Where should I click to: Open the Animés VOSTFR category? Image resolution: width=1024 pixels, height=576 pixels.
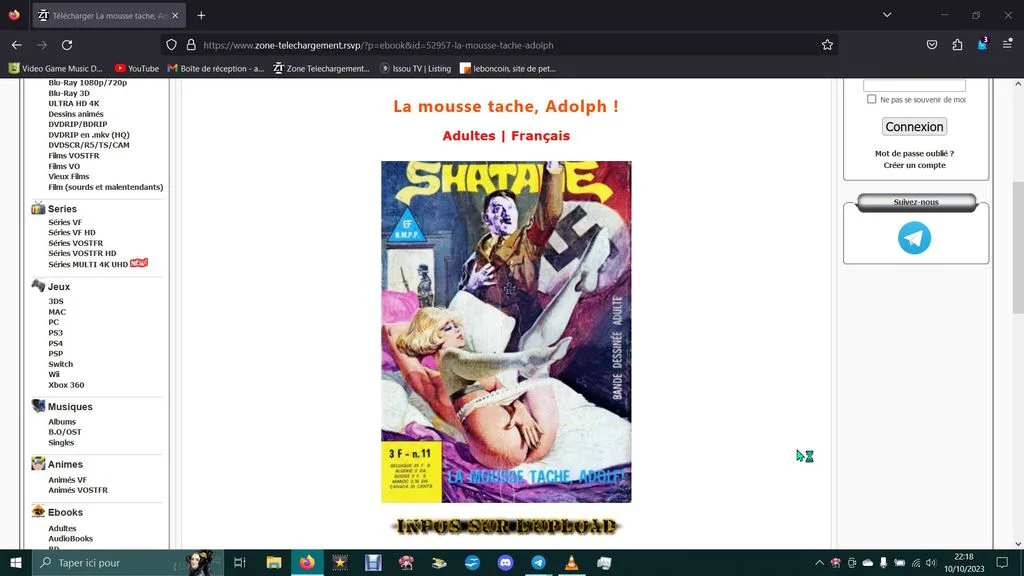pyautogui.click(x=78, y=490)
